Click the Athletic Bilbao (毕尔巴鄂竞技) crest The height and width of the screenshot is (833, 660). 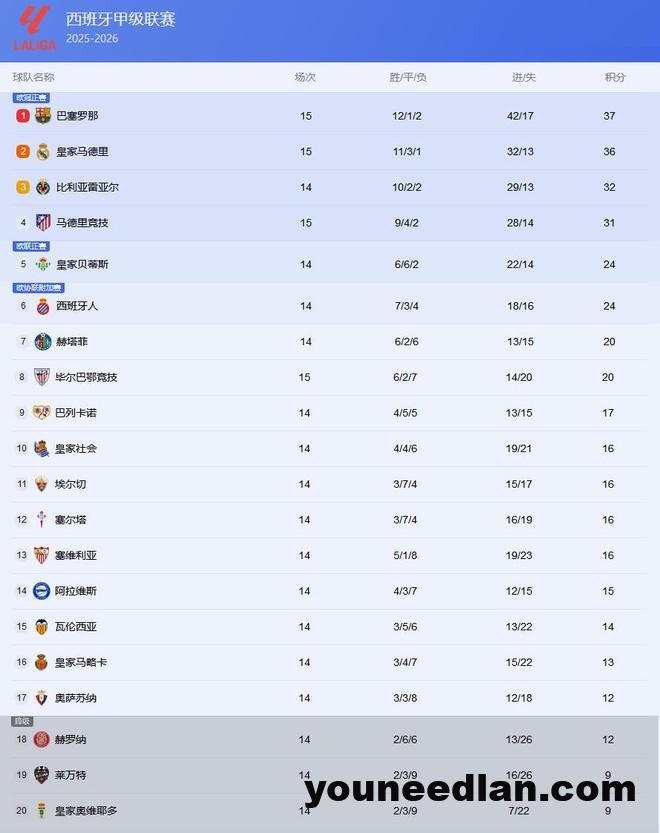pos(42,377)
